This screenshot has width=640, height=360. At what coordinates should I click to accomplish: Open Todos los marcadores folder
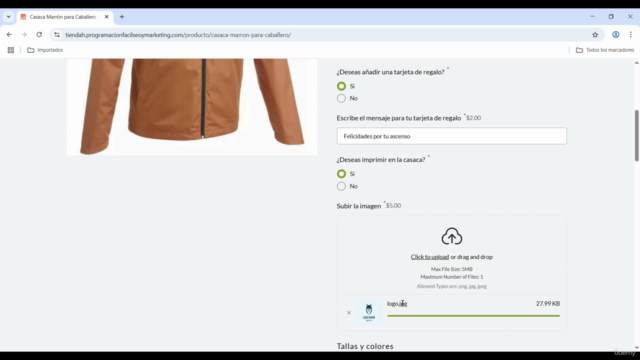(605, 50)
